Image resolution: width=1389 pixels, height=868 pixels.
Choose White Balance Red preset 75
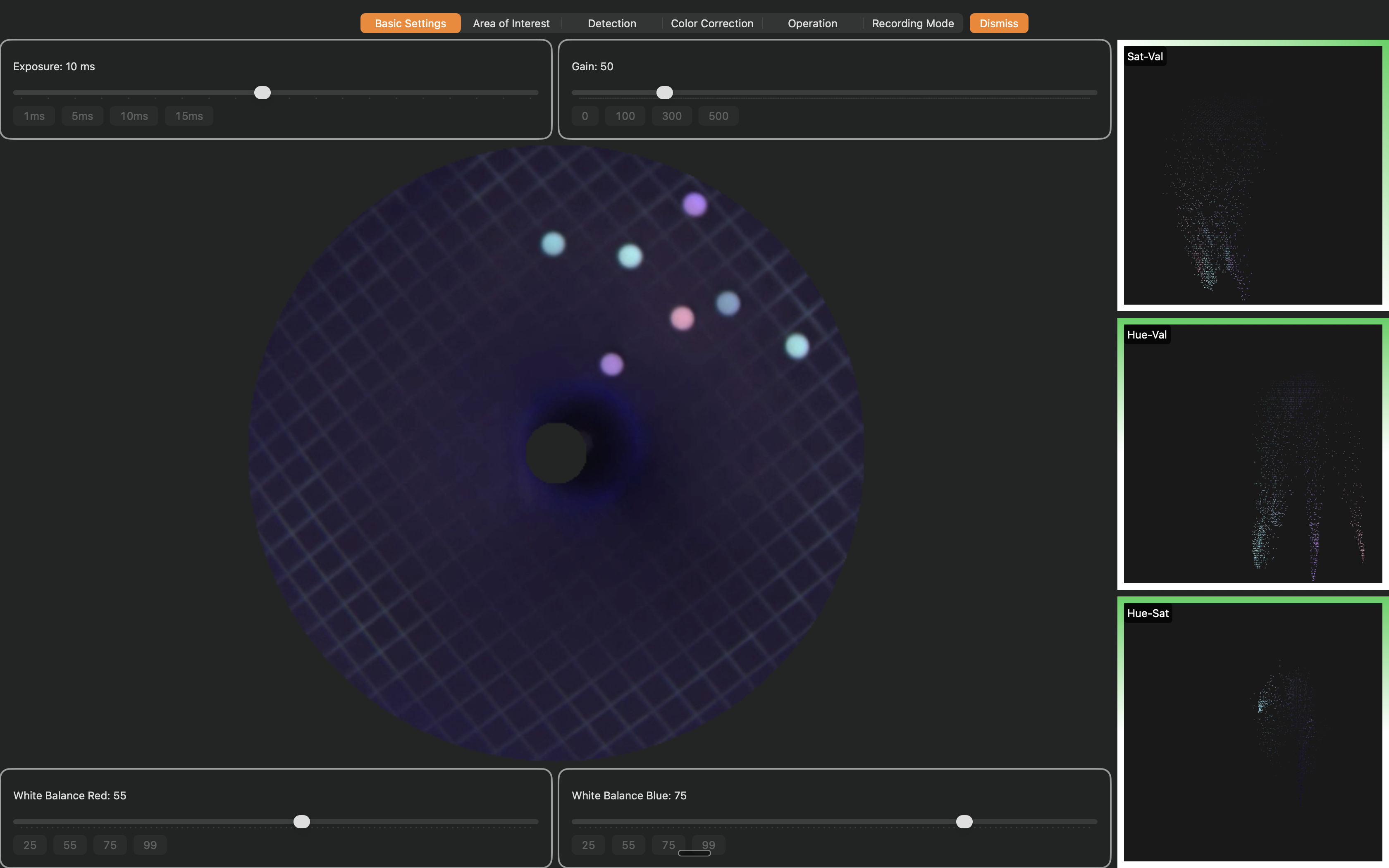tap(110, 845)
